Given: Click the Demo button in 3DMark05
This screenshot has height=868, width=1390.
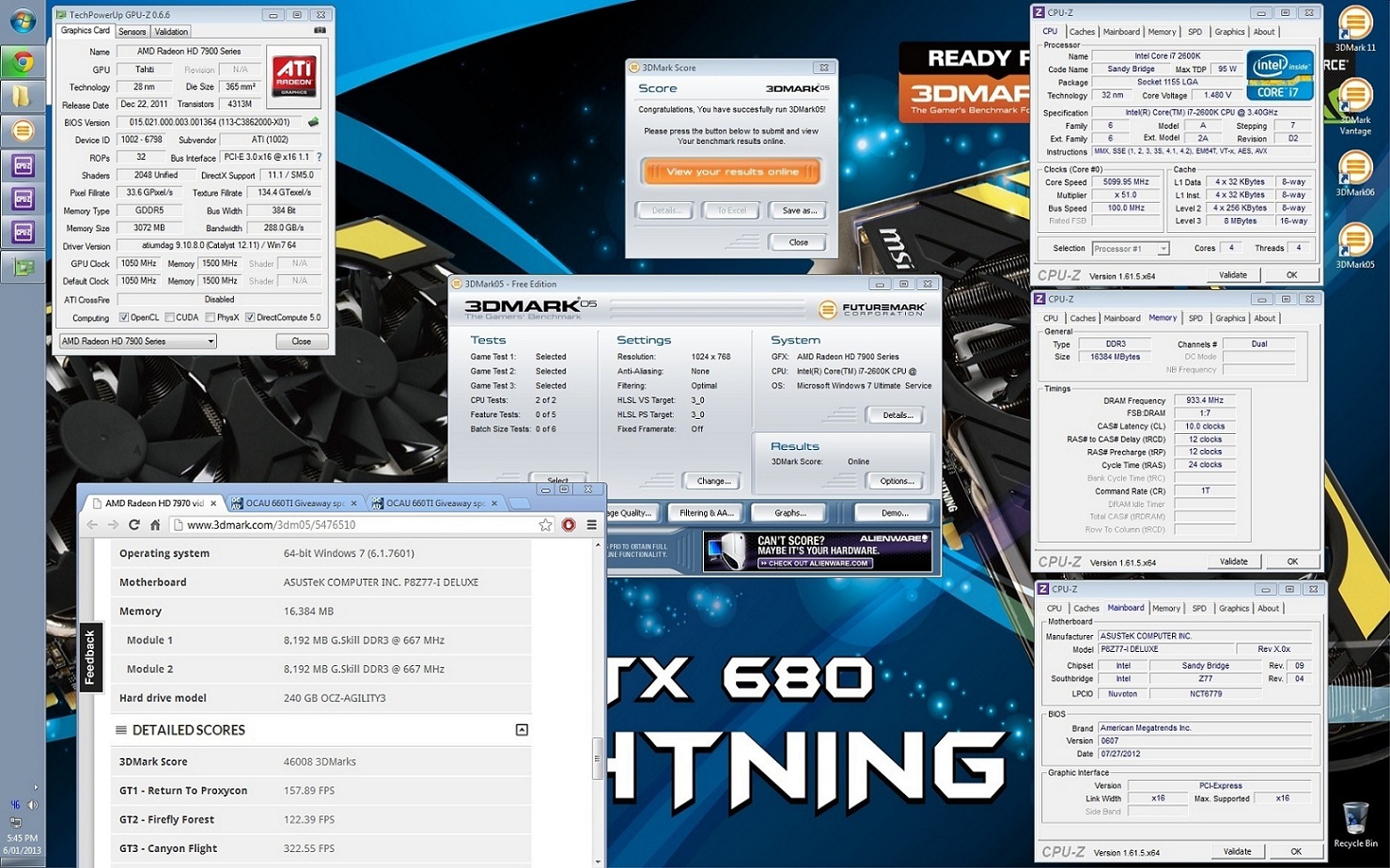Looking at the screenshot, I should coord(895,513).
